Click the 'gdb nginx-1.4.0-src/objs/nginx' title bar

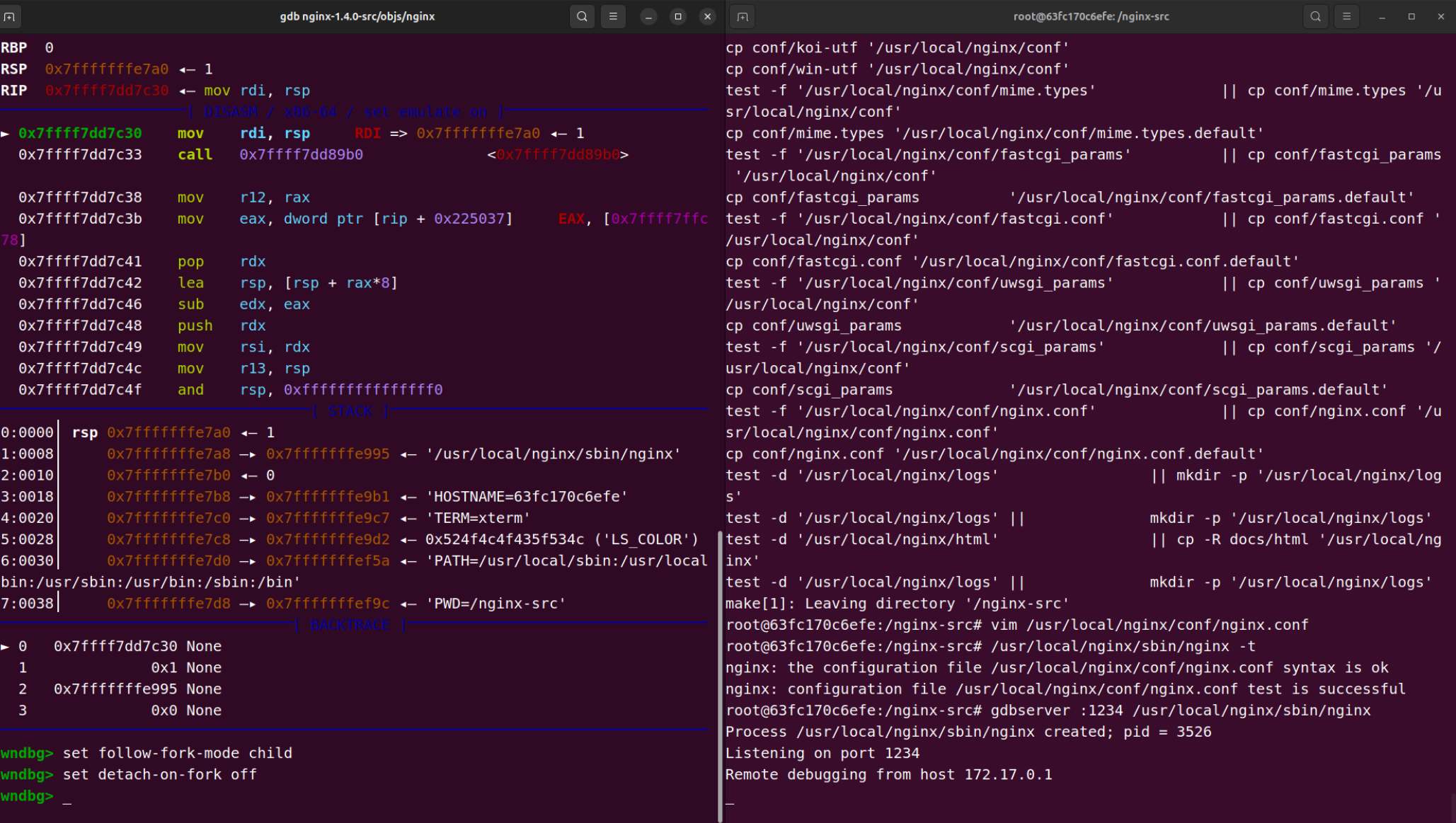point(357,16)
